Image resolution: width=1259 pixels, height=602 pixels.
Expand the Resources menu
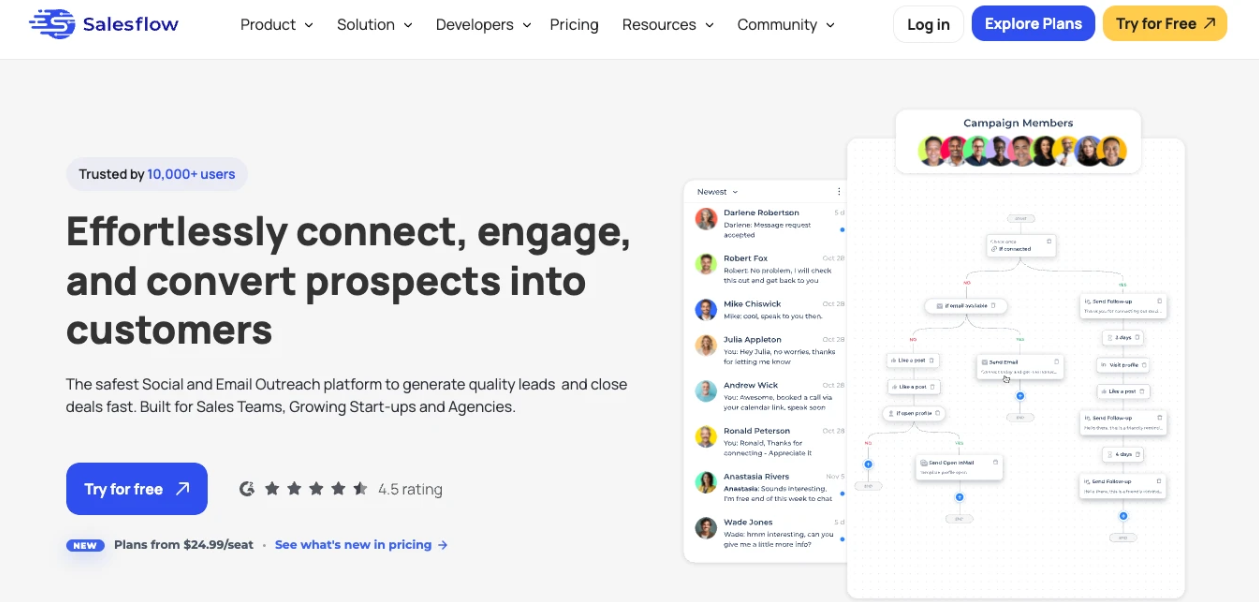click(x=668, y=24)
